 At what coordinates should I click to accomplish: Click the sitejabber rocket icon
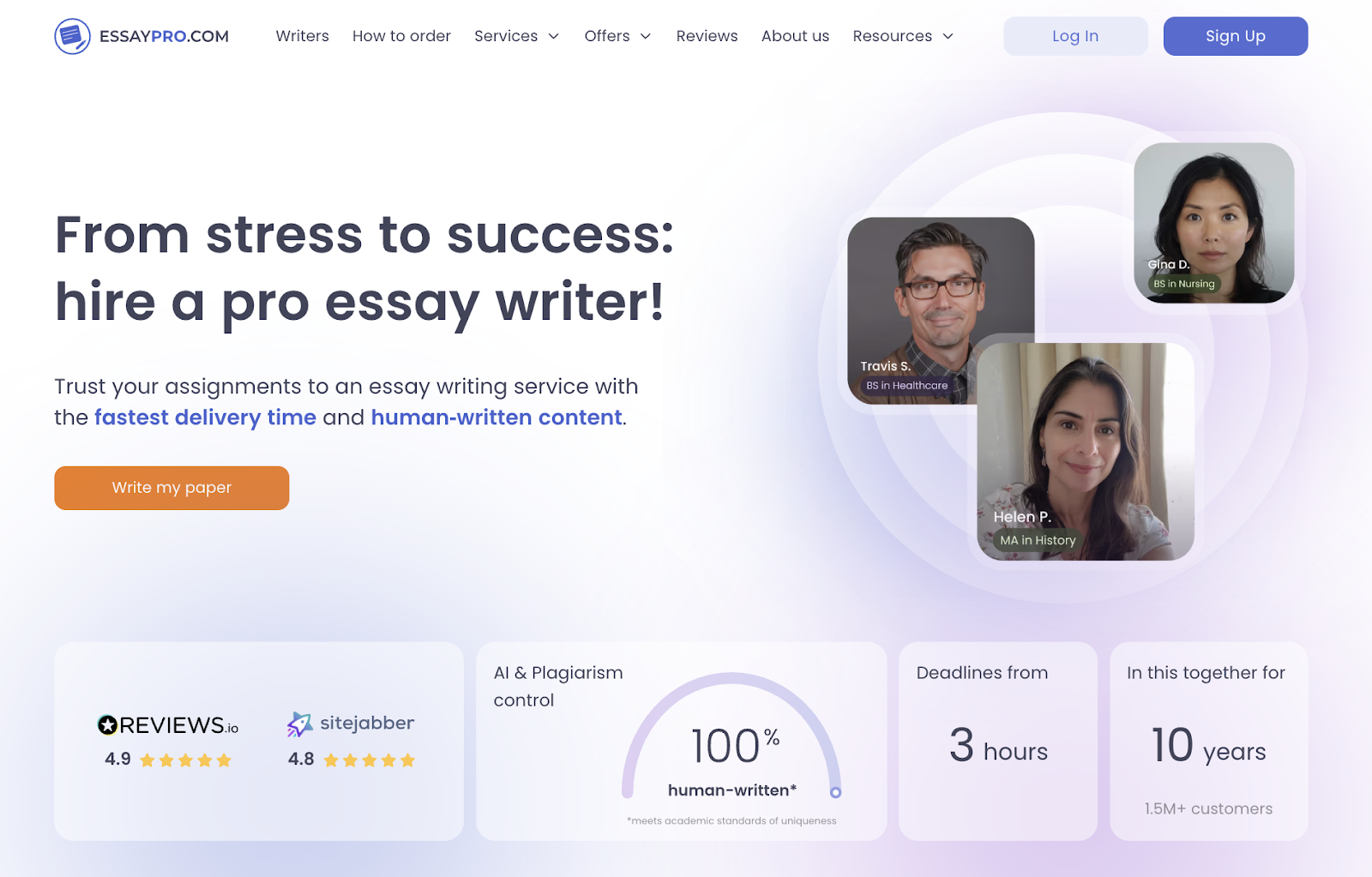tap(299, 724)
